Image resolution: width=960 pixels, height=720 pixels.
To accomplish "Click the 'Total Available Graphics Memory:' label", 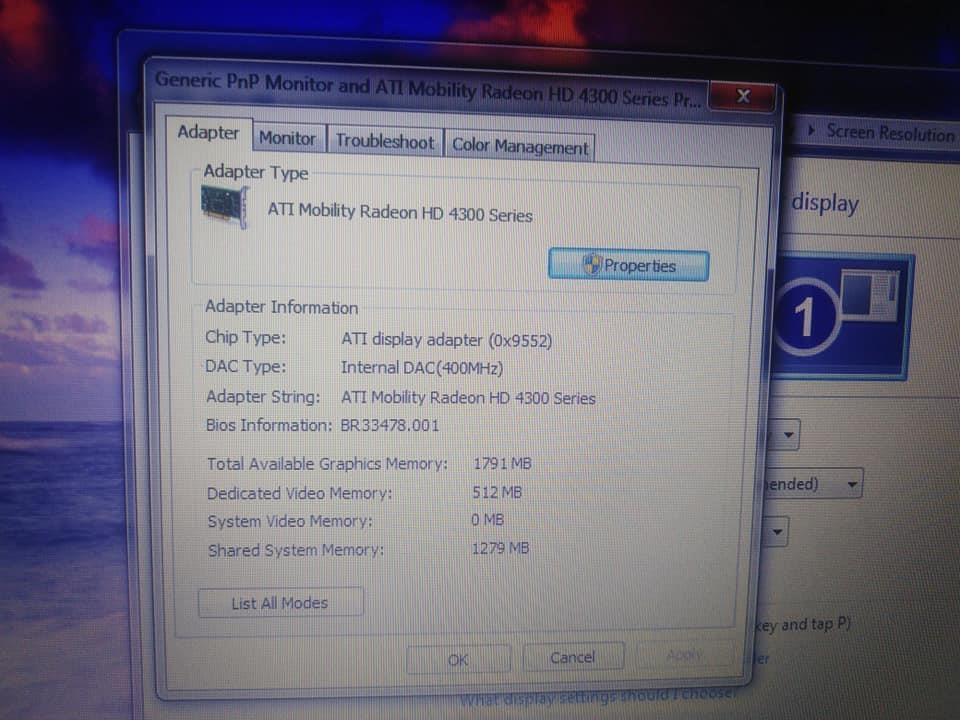I will (327, 464).
